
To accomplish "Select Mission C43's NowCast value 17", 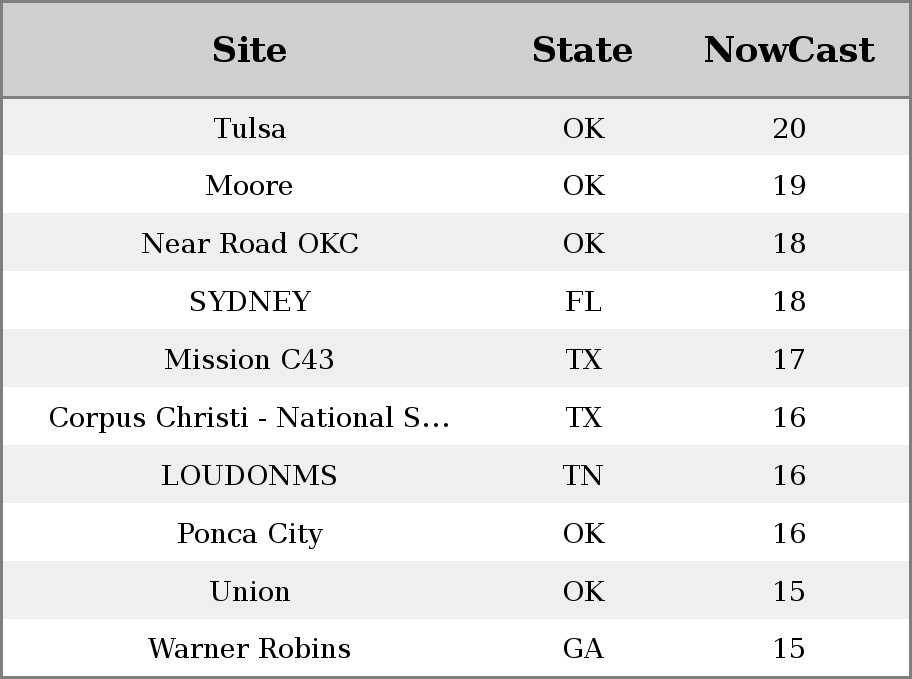I will coord(789,360).
